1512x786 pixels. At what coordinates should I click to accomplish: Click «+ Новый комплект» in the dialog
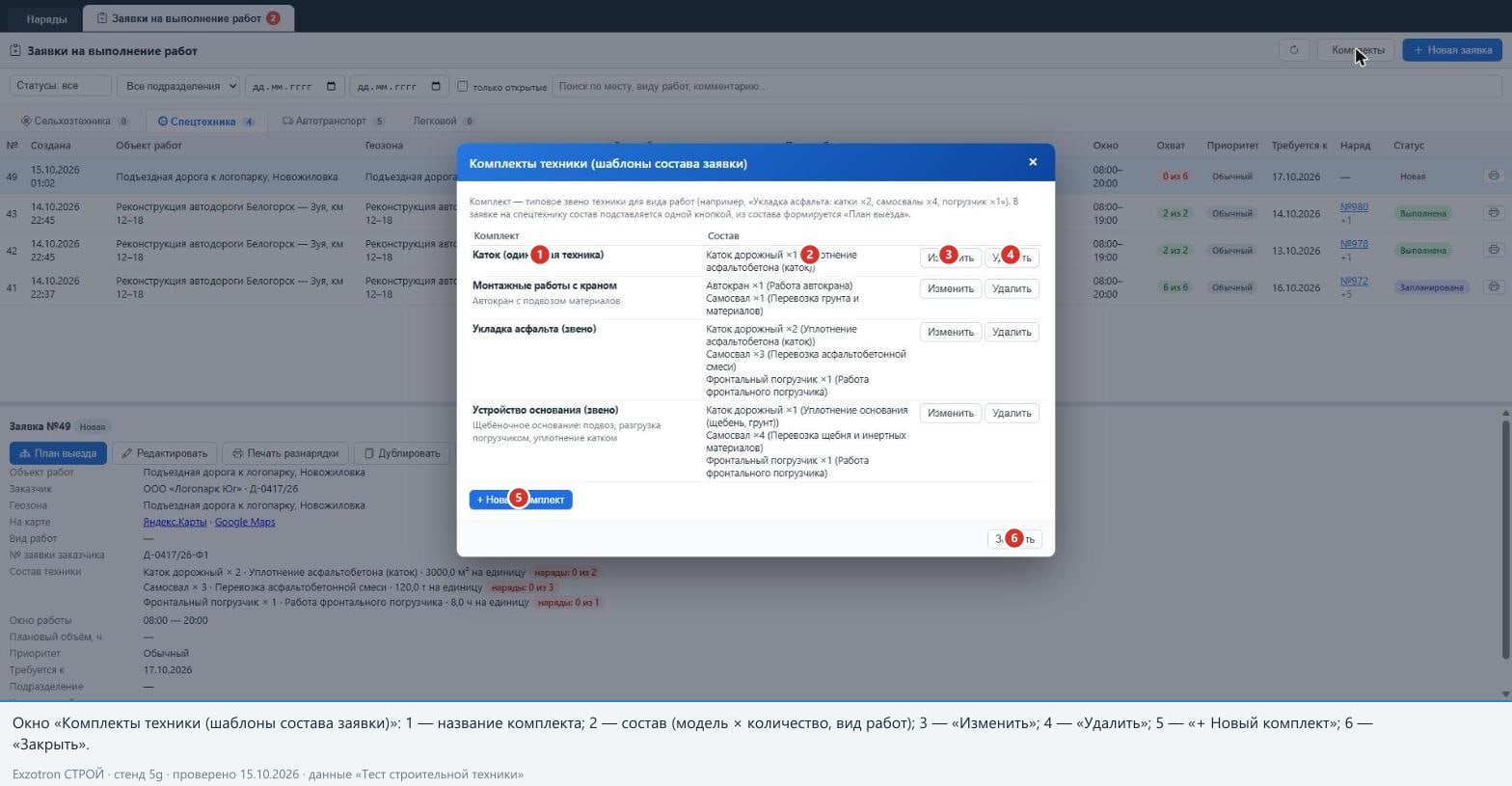[x=521, y=500]
